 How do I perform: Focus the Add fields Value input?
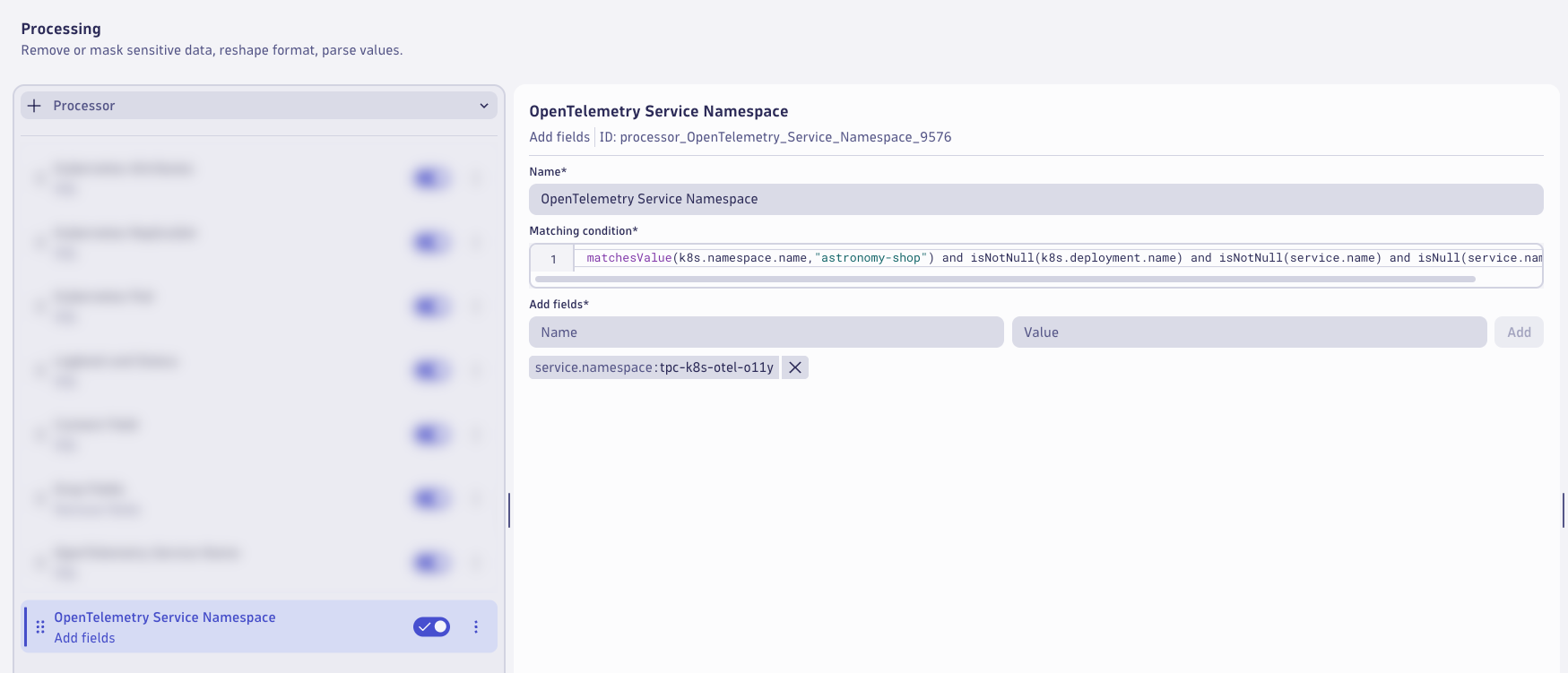pos(1249,332)
